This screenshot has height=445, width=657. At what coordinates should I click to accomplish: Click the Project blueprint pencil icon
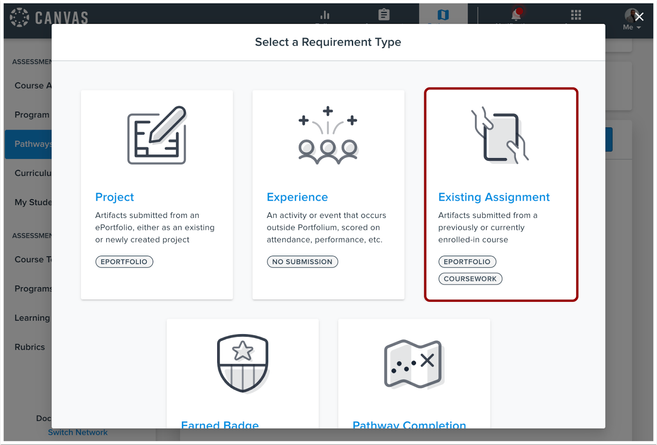pyautogui.click(x=157, y=135)
